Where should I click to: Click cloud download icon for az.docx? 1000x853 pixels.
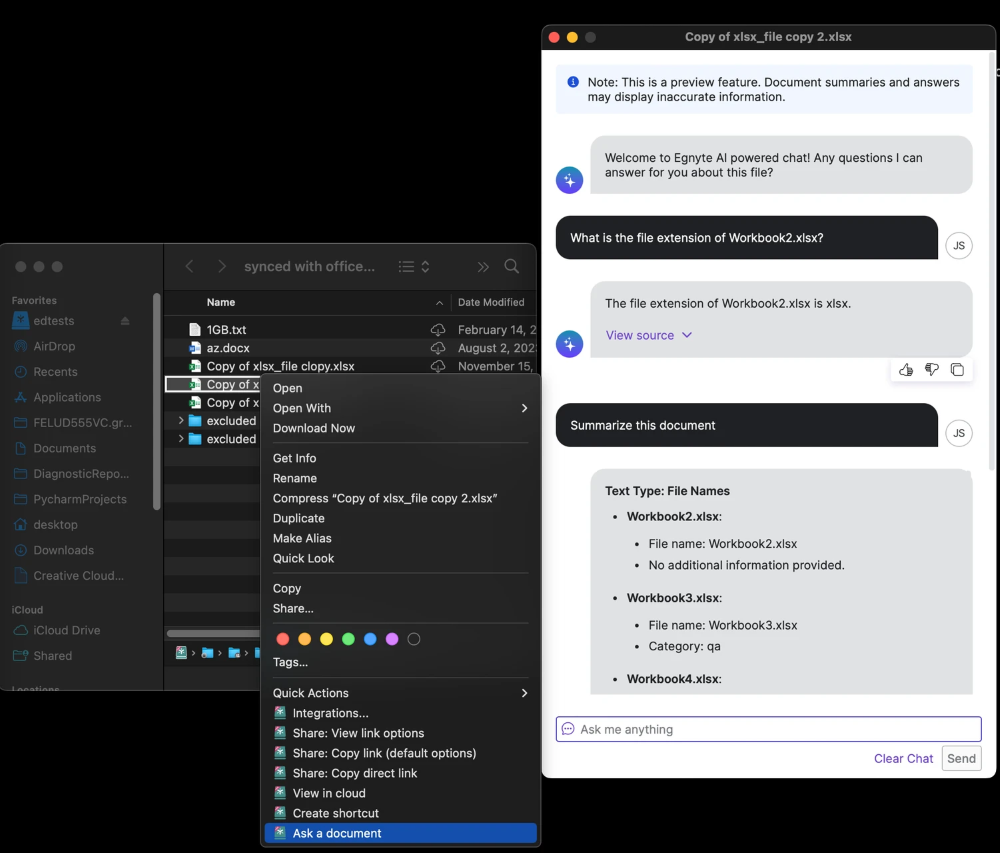(438, 348)
